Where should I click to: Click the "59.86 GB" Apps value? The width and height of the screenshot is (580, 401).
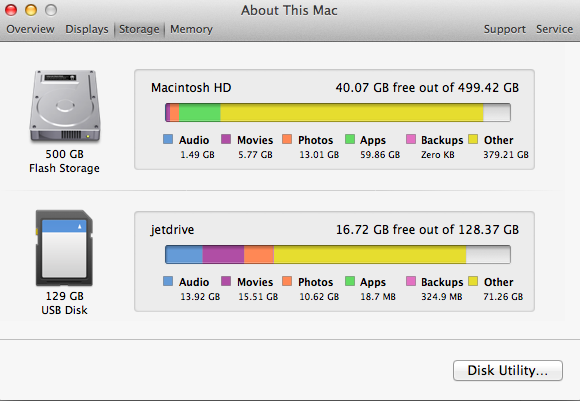point(380,155)
